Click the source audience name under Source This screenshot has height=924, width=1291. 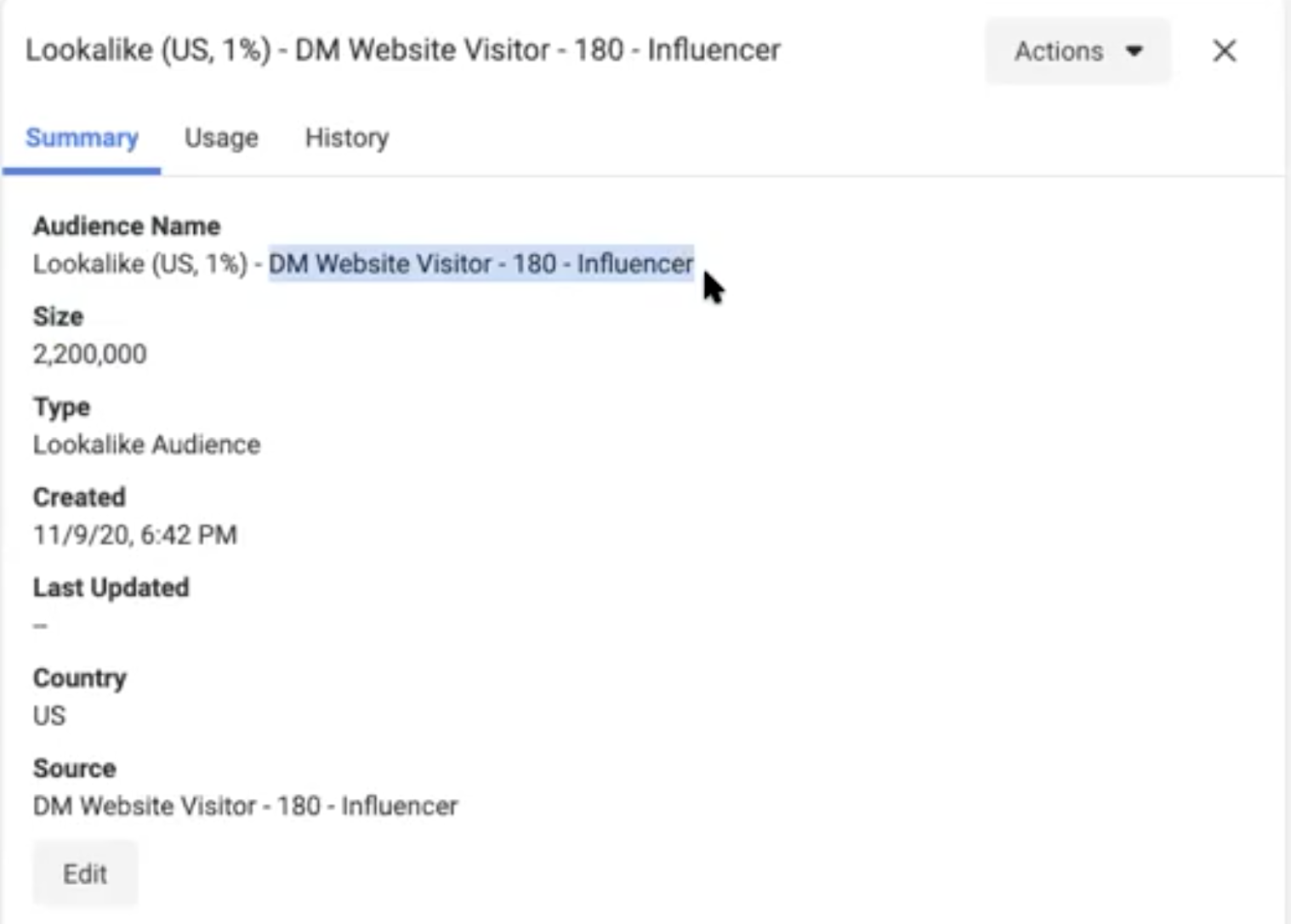245,806
